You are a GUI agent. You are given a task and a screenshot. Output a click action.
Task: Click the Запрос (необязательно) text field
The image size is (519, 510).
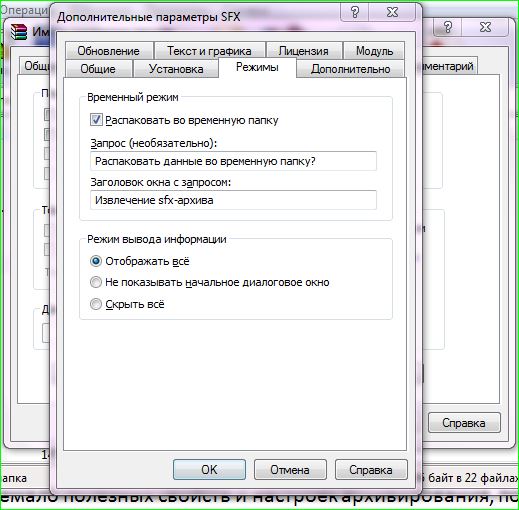coord(233,161)
